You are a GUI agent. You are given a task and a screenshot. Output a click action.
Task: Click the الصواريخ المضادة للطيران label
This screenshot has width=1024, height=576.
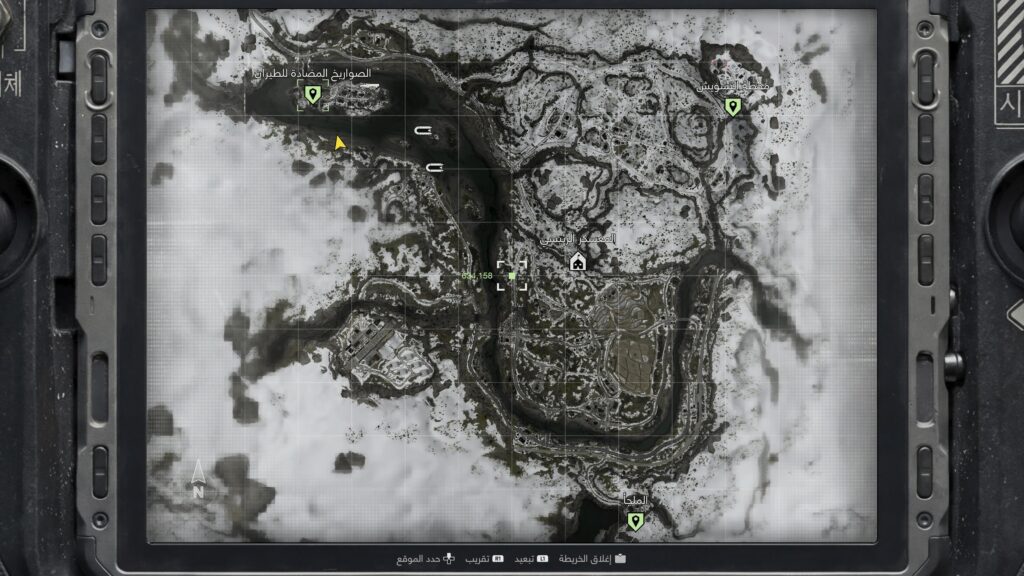(x=312, y=74)
